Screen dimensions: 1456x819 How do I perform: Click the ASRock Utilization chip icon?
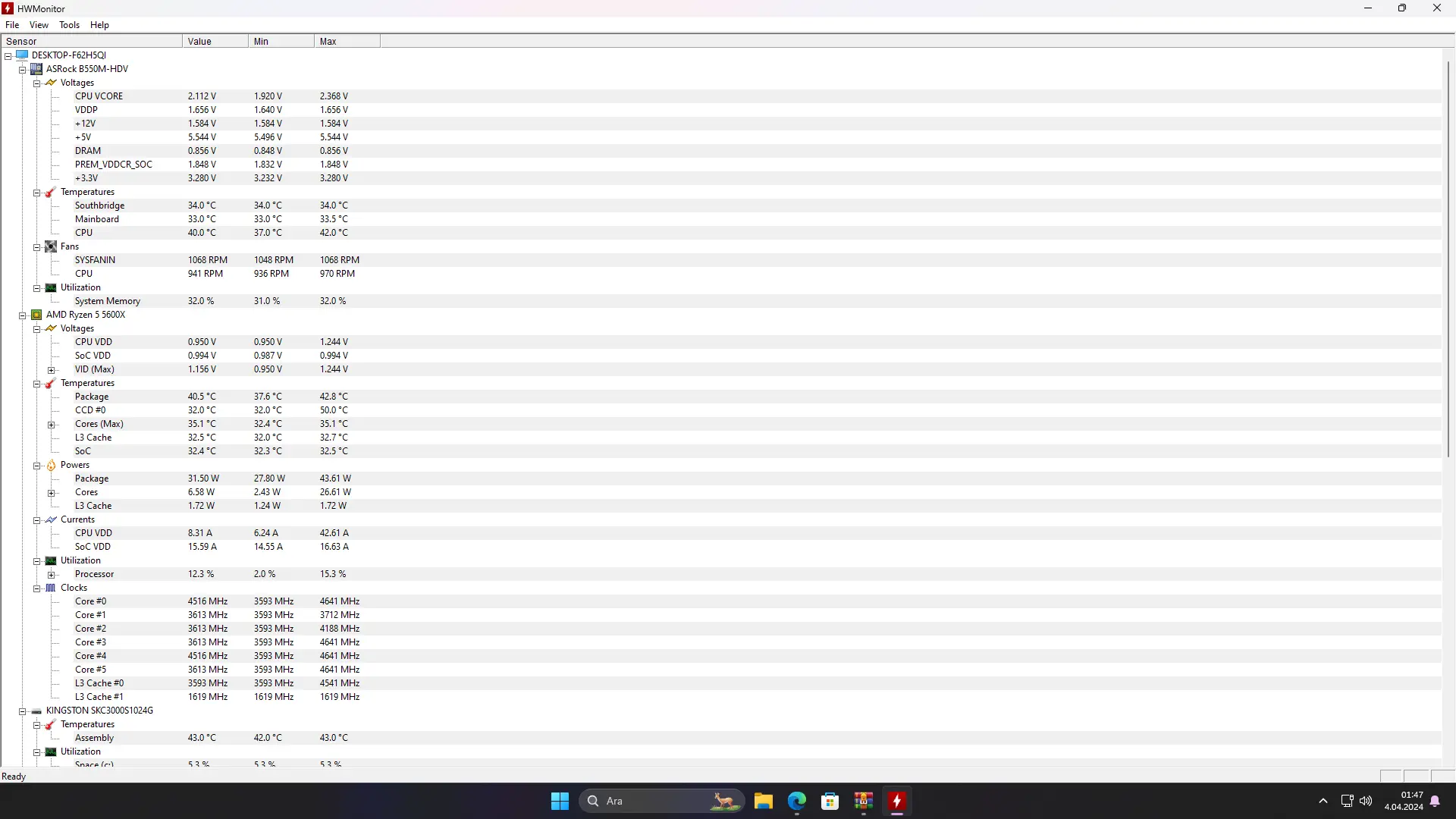click(x=51, y=287)
